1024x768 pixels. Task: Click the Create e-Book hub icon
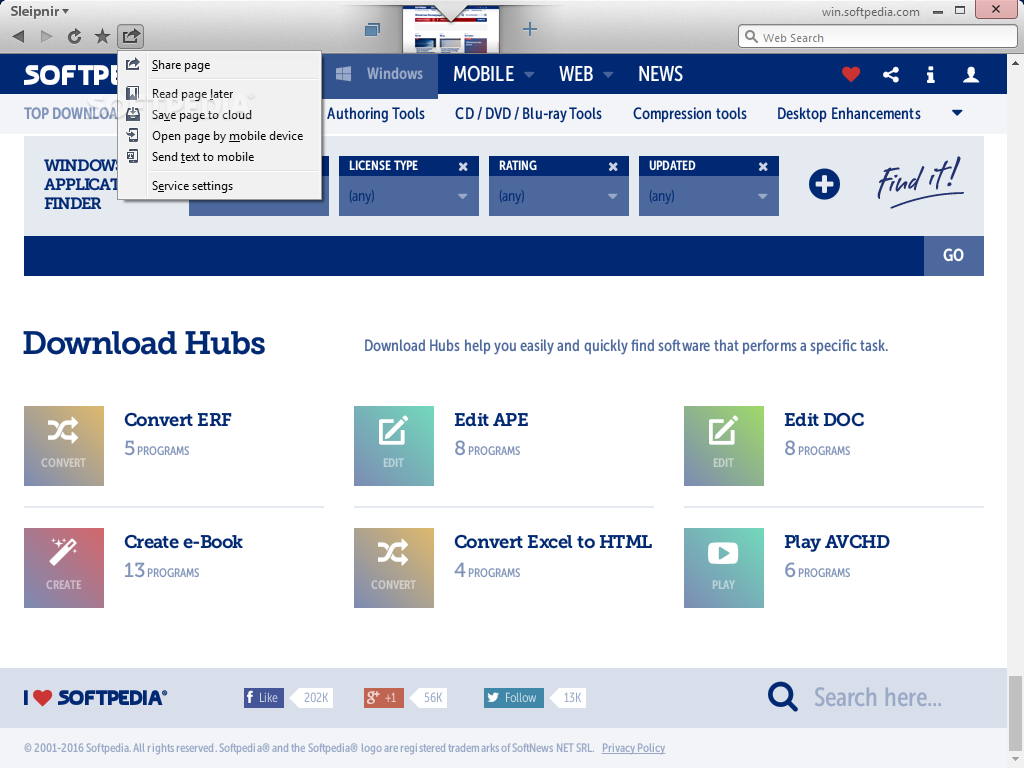pos(64,568)
